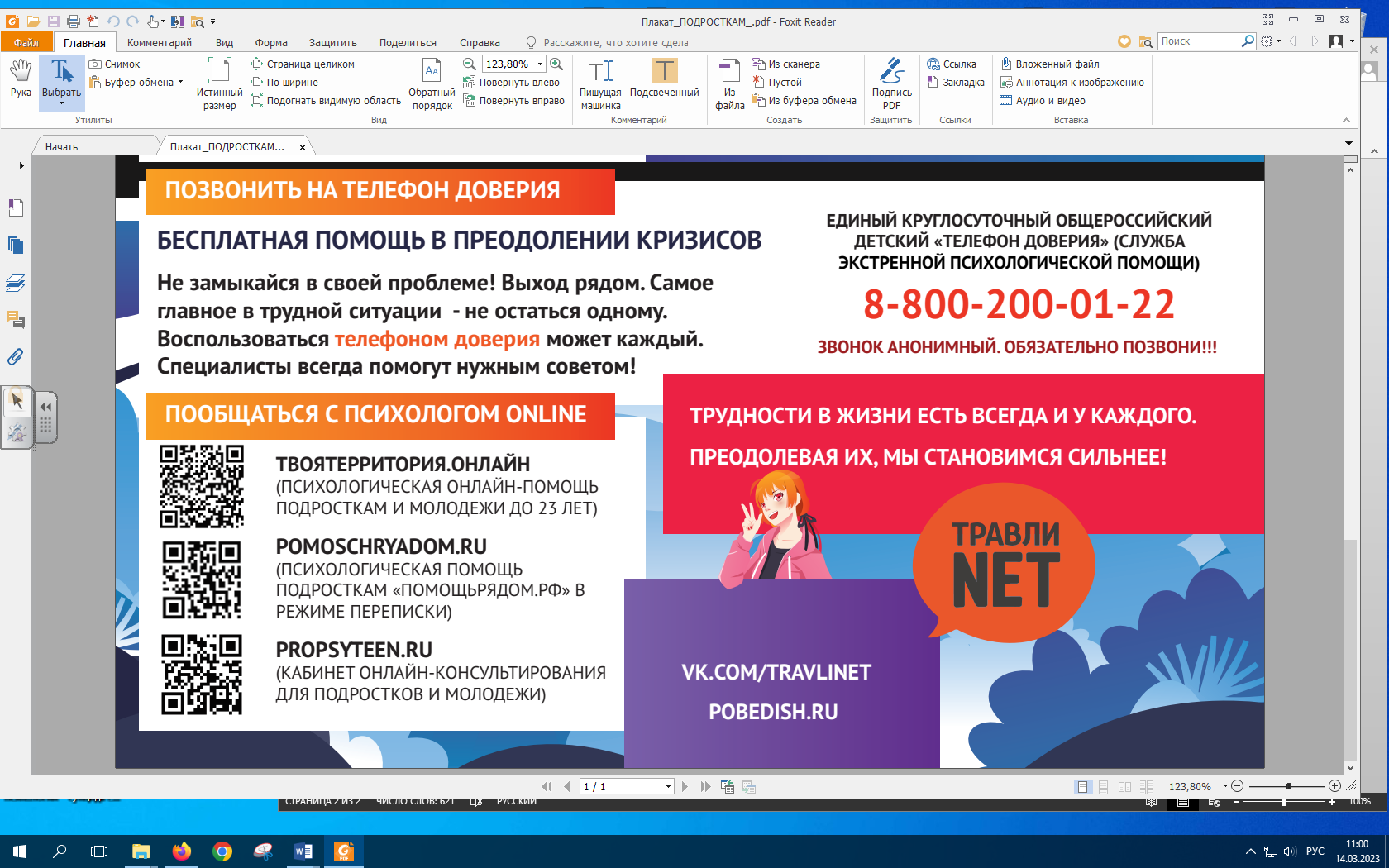Select the Рука (Hand) tool
The height and width of the screenshot is (868, 1389).
pos(21,79)
